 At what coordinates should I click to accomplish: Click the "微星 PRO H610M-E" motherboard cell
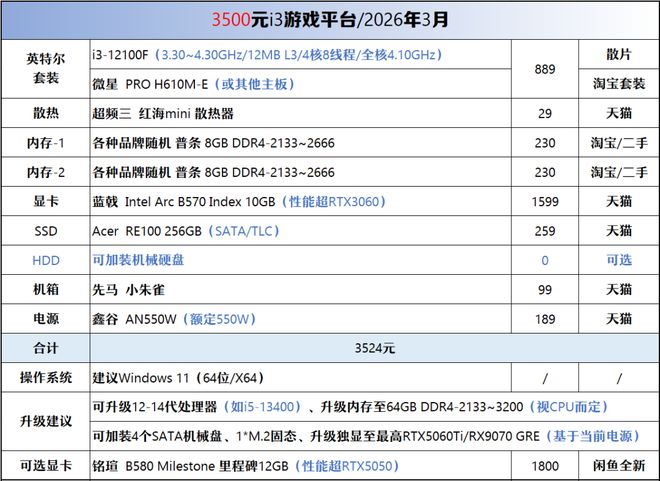(301, 84)
